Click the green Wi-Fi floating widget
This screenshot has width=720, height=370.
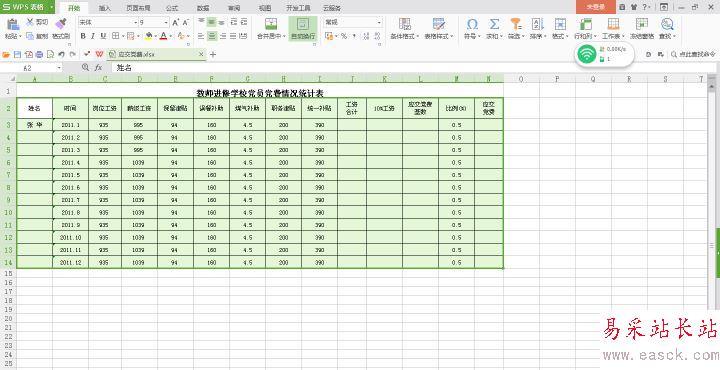pyautogui.click(x=587, y=55)
